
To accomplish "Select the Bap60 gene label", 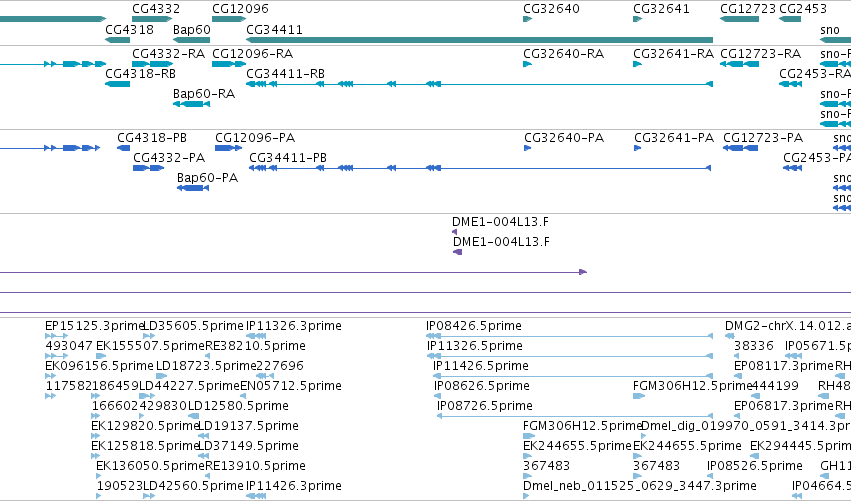I will [192, 30].
